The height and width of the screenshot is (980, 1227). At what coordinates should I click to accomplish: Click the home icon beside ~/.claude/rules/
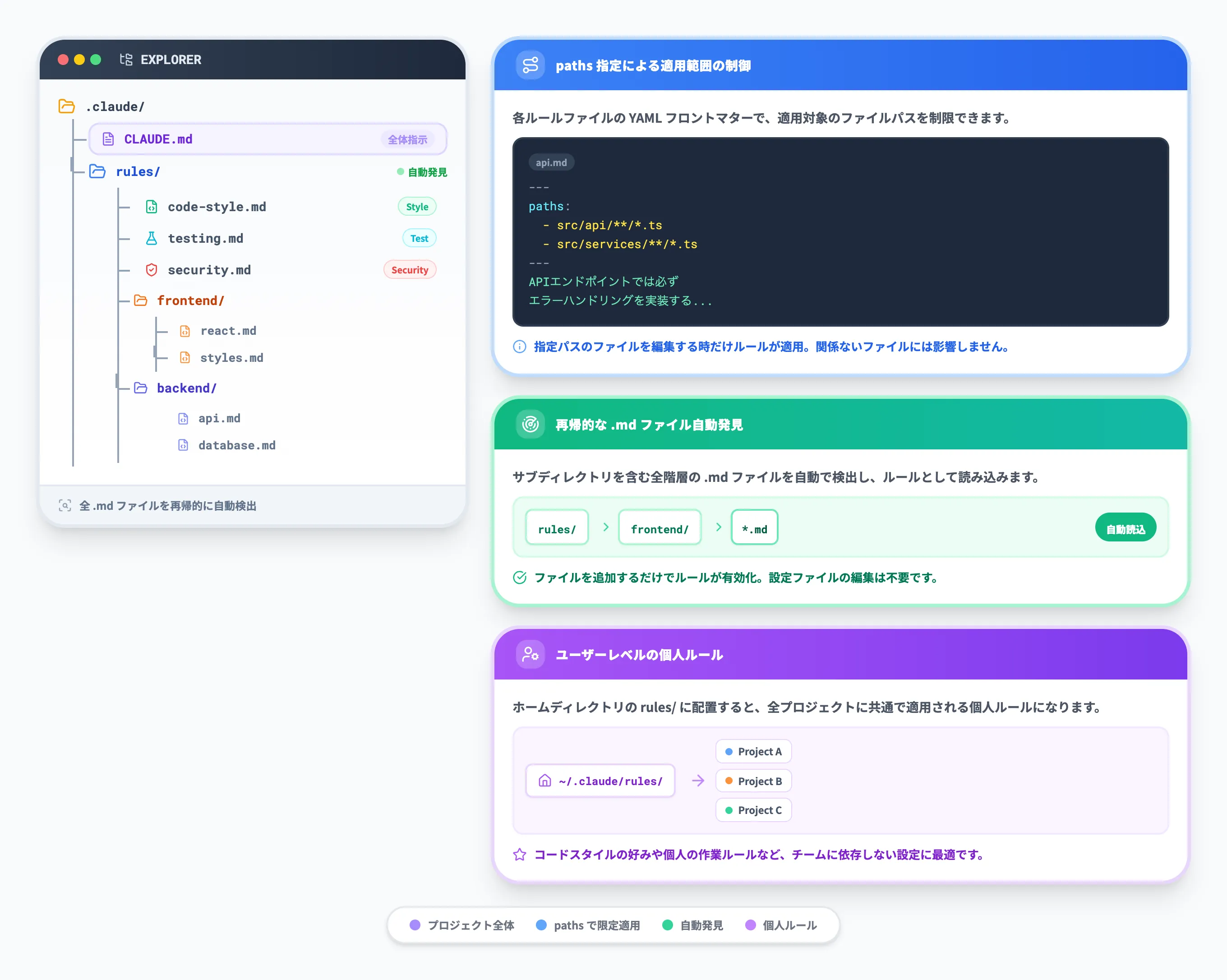(544, 781)
